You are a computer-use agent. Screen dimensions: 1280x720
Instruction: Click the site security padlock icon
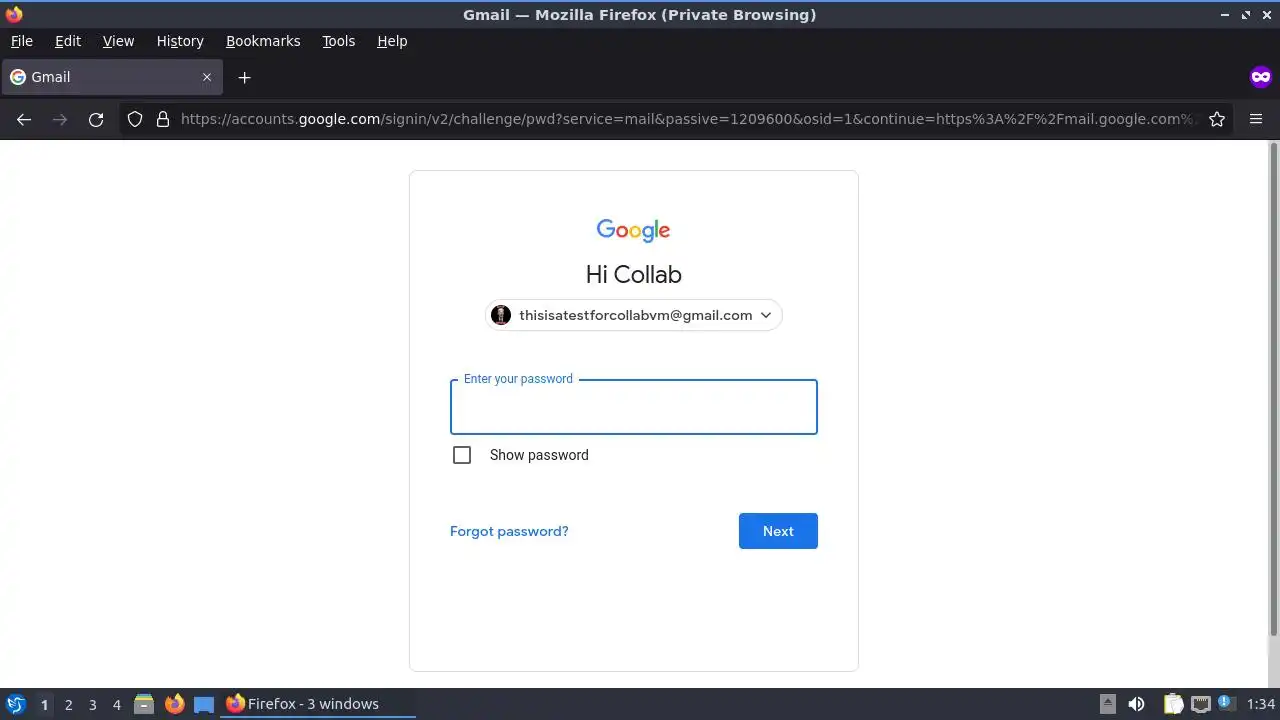pyautogui.click(x=163, y=119)
